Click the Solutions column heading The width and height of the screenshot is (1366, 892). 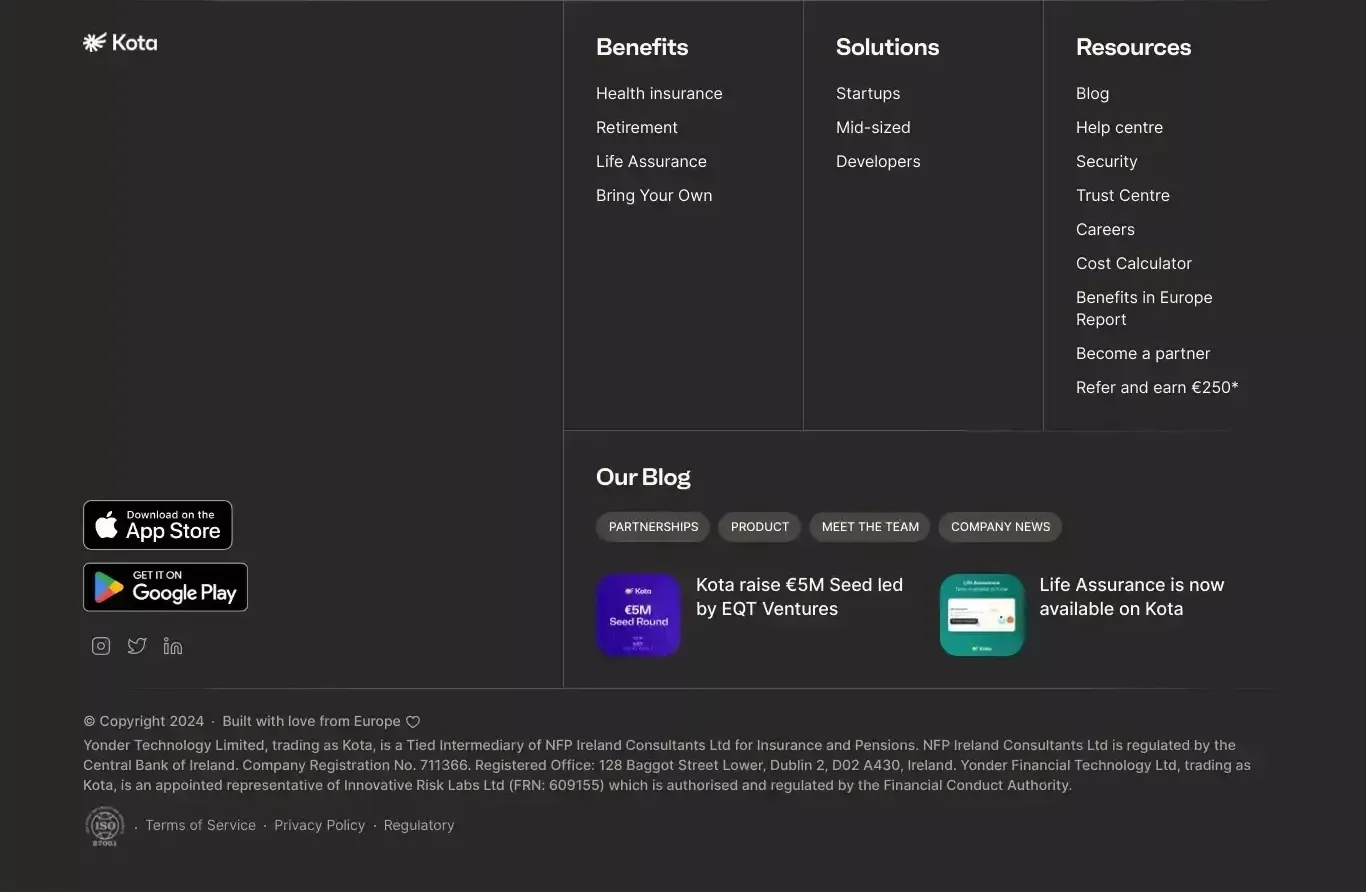coord(887,47)
